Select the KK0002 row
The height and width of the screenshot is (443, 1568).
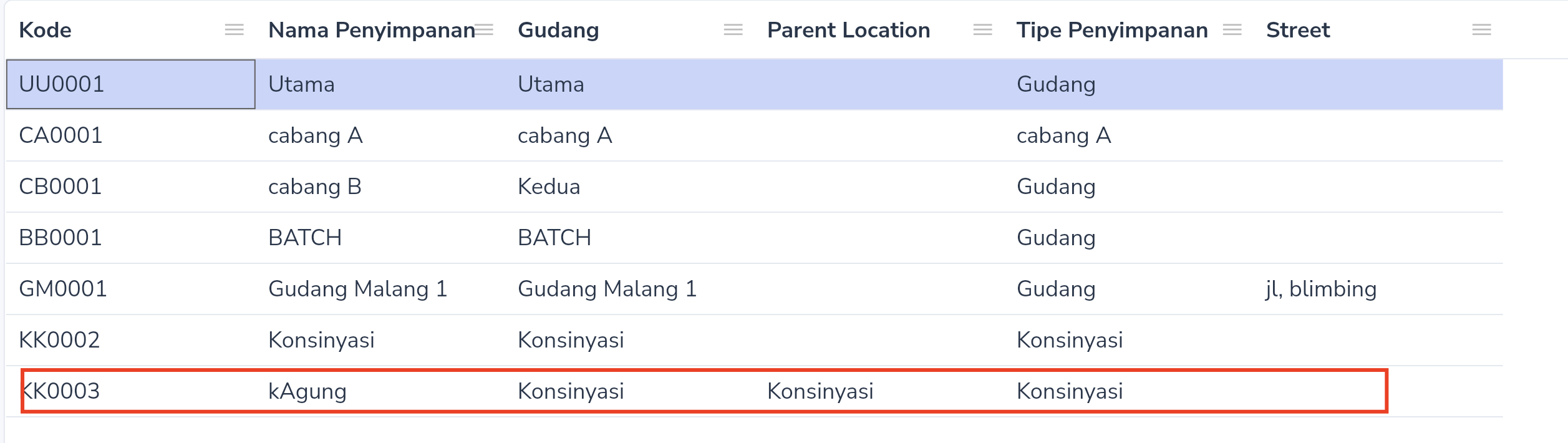pos(755,340)
